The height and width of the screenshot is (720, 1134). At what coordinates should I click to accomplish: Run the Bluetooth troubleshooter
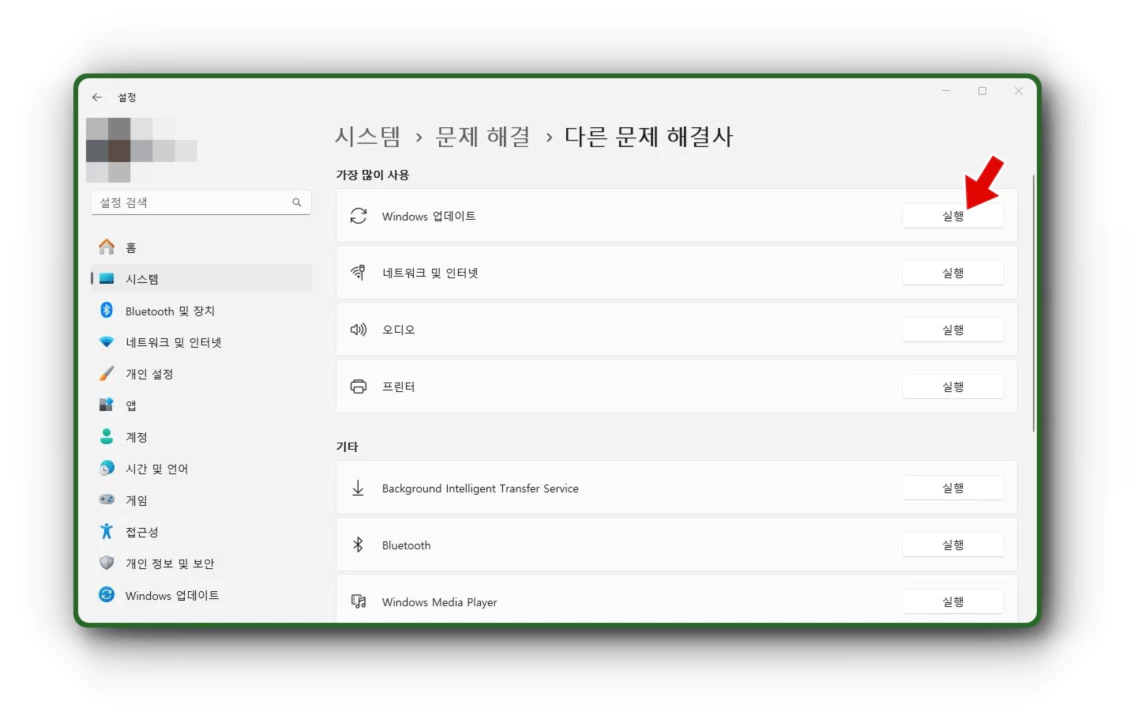click(x=952, y=545)
